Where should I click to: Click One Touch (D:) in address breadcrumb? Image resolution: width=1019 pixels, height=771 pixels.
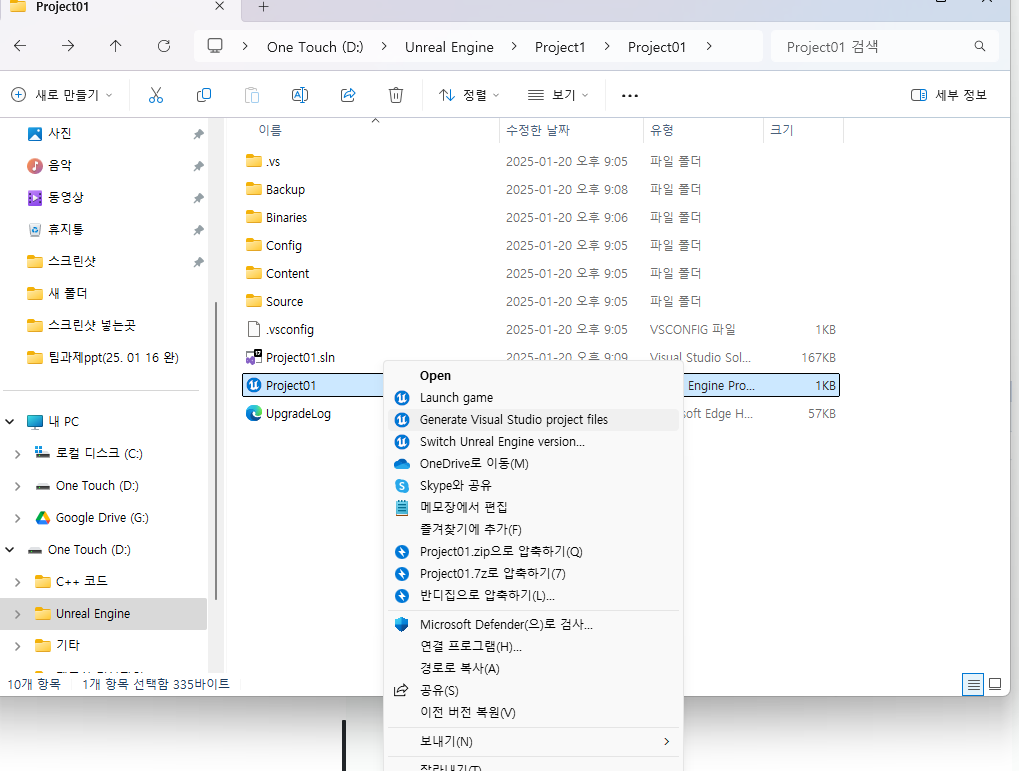pyautogui.click(x=315, y=47)
